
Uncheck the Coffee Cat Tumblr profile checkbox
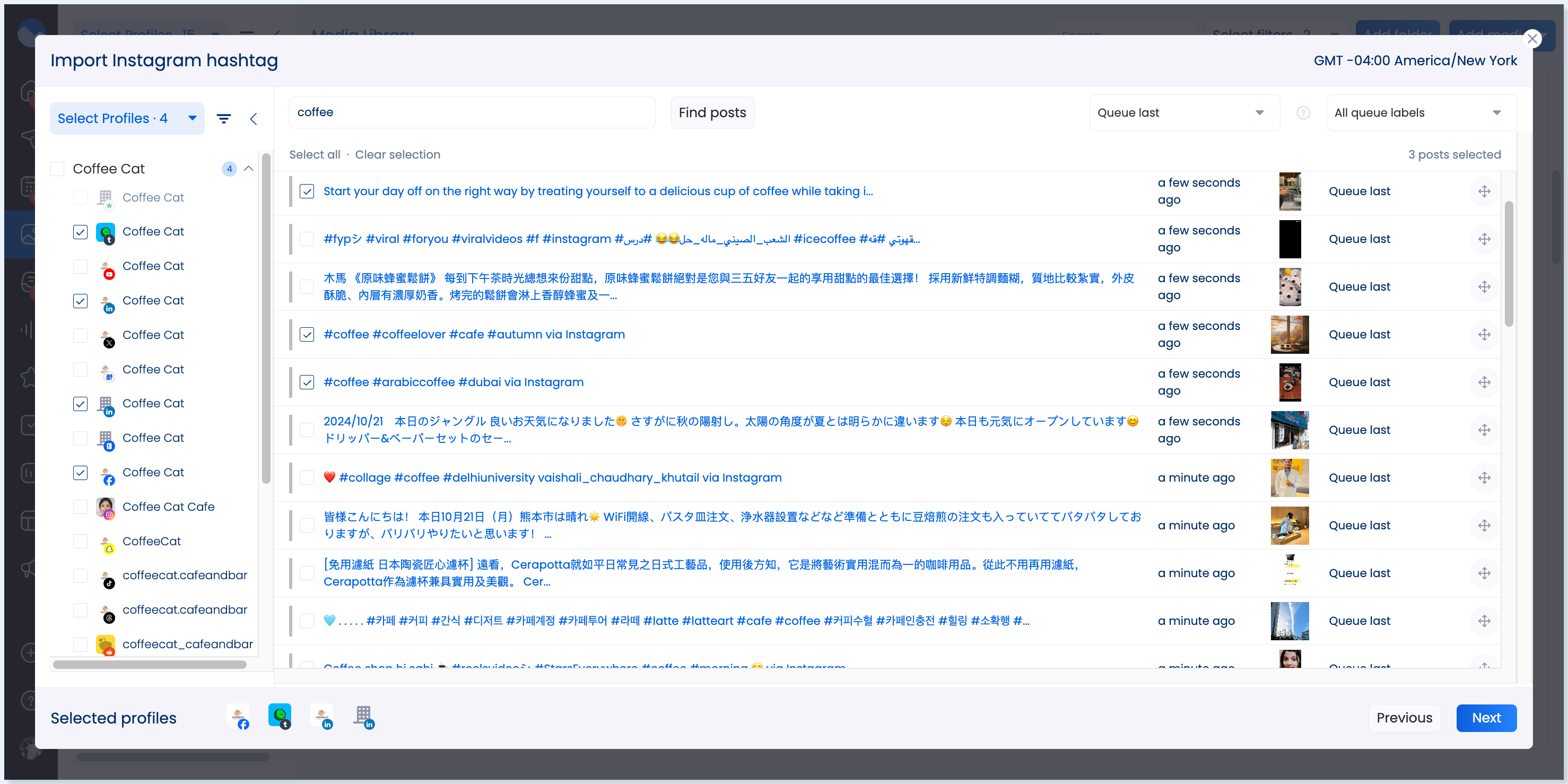80,232
